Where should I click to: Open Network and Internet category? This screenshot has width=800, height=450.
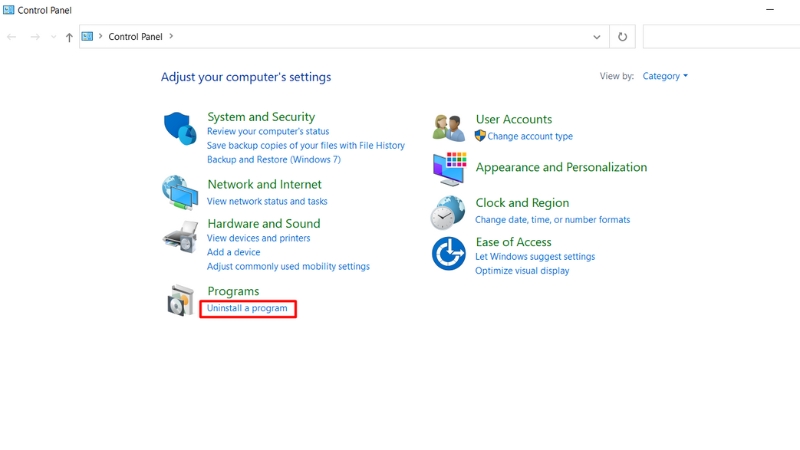coord(264,184)
